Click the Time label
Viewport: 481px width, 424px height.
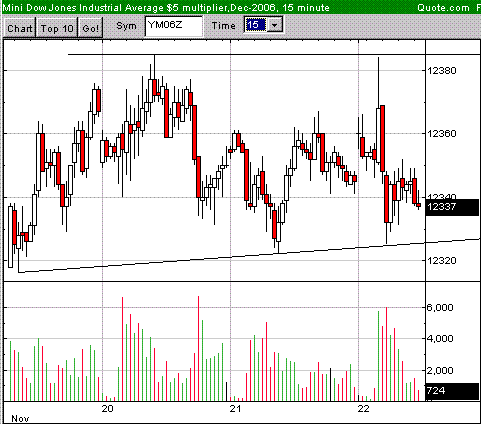click(x=224, y=26)
